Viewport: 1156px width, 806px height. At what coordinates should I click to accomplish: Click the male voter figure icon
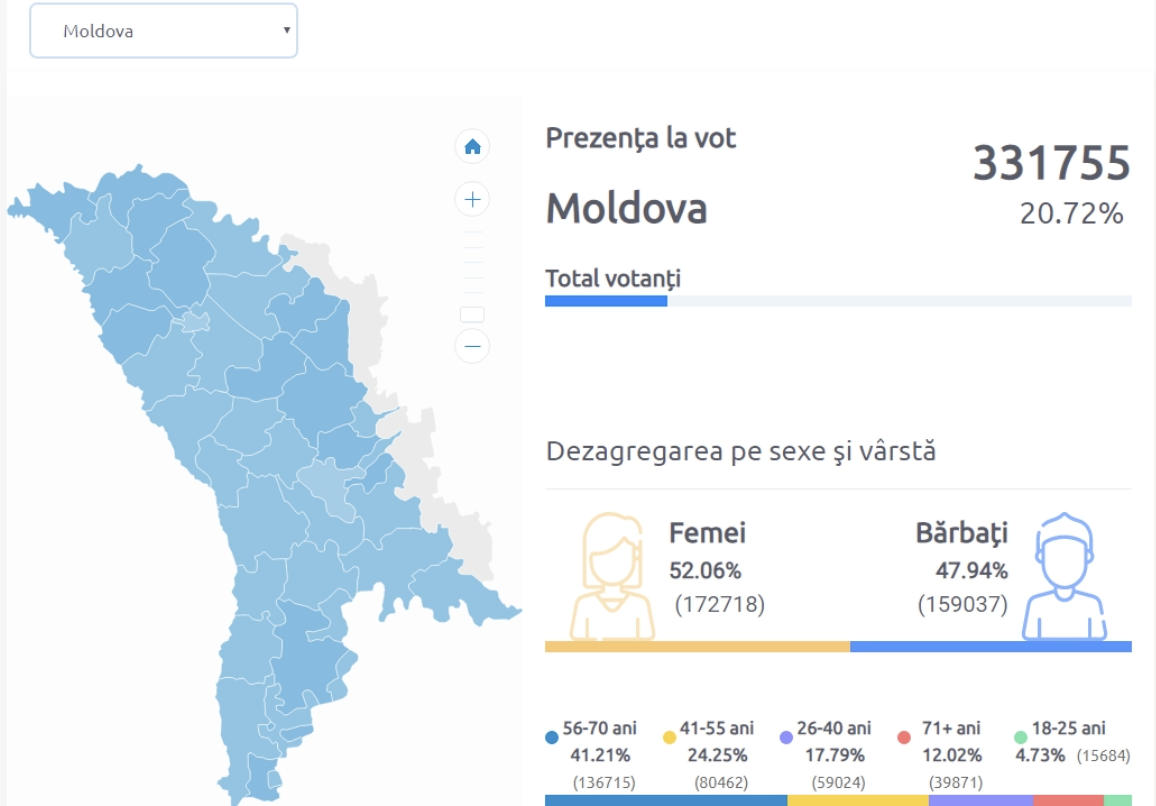point(1064,577)
